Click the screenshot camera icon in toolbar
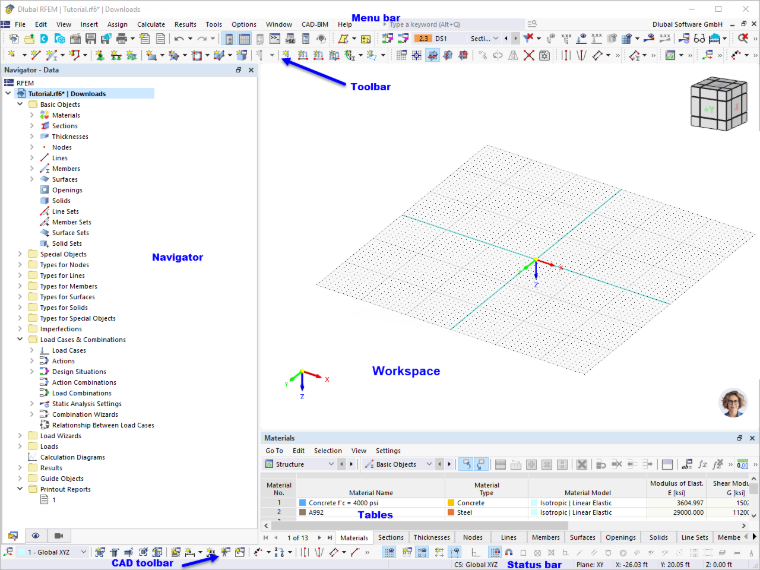The image size is (760, 570). click(544, 56)
